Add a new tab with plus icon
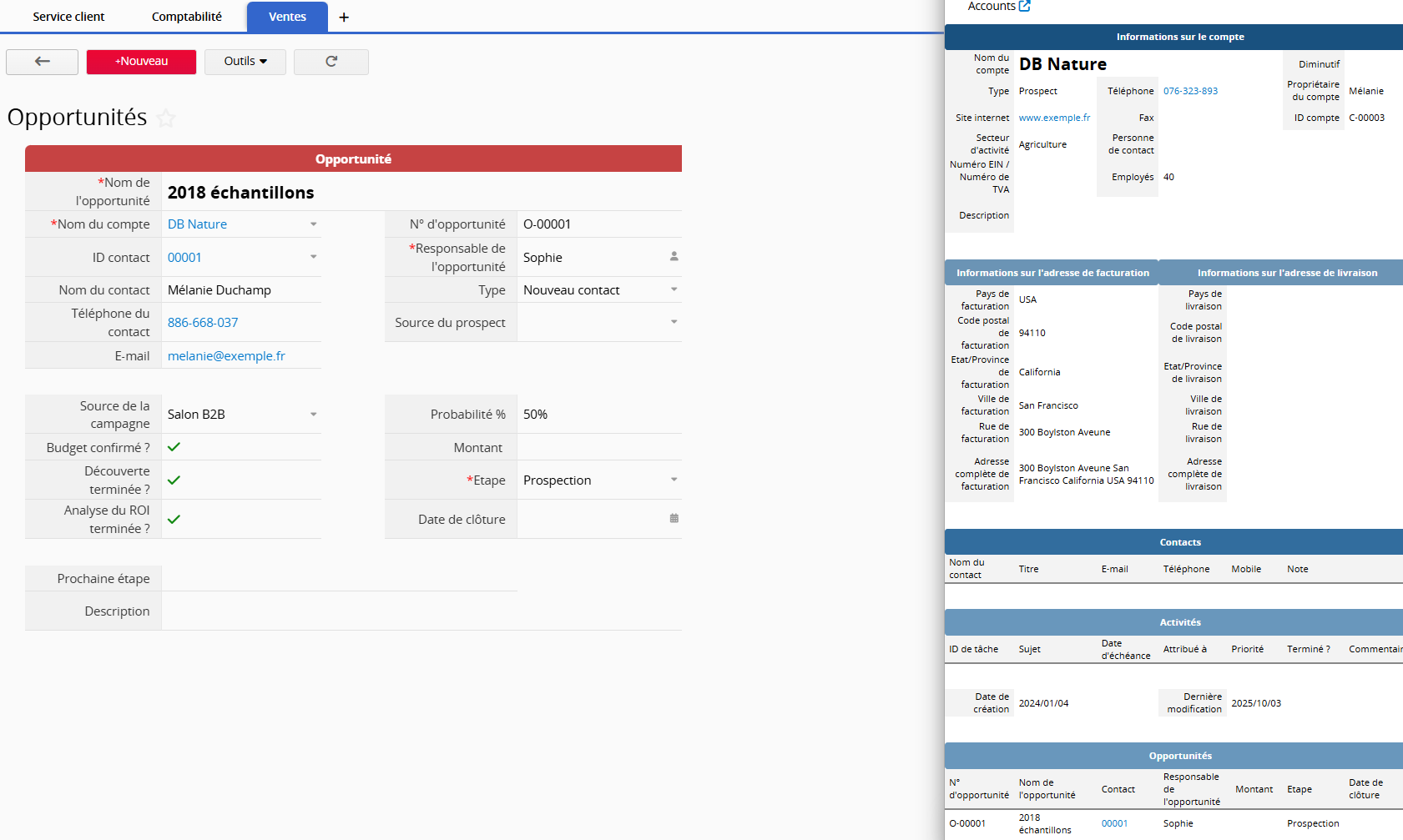 pyautogui.click(x=344, y=18)
